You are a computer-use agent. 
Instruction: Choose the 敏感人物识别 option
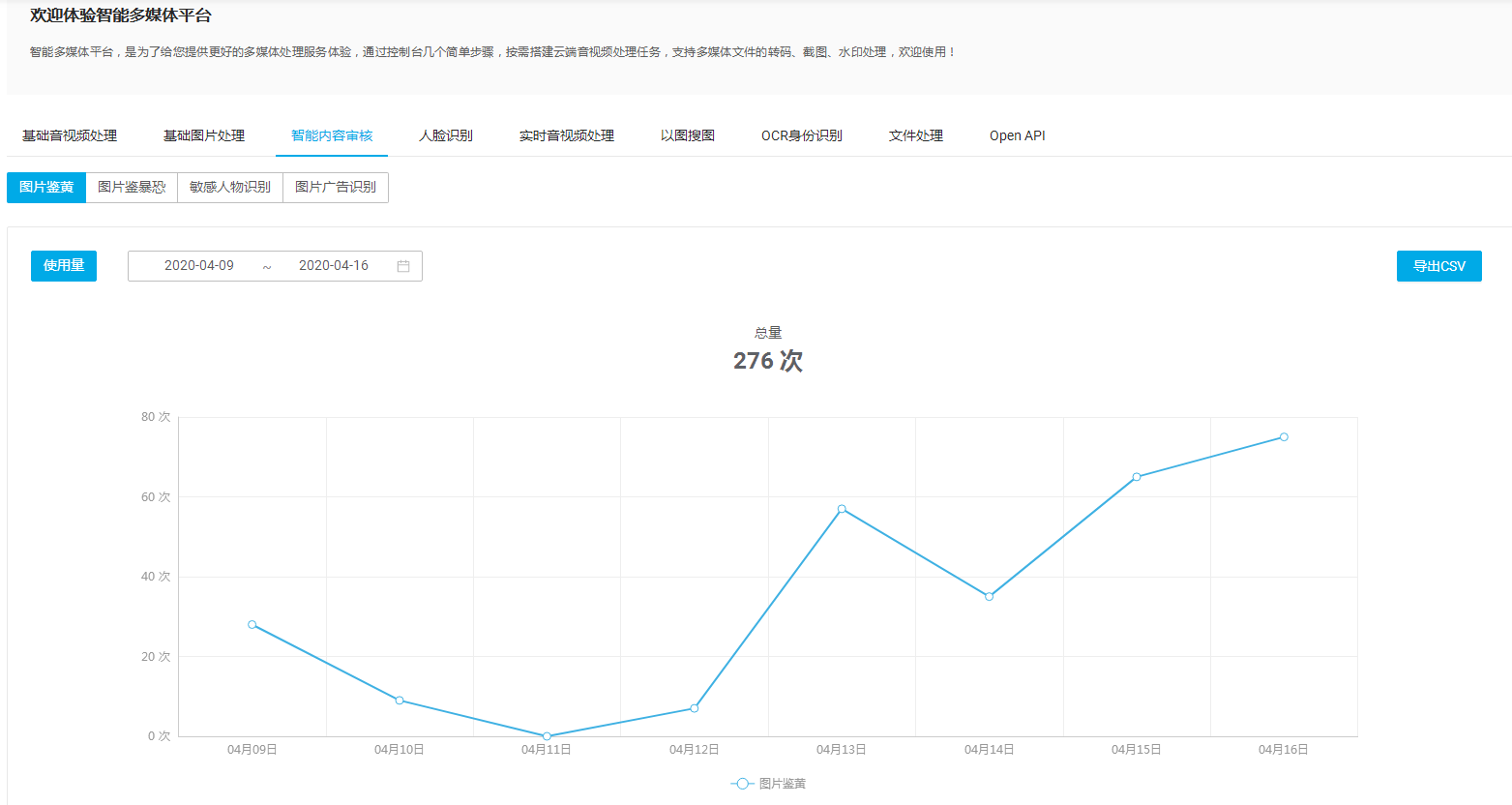(230, 188)
